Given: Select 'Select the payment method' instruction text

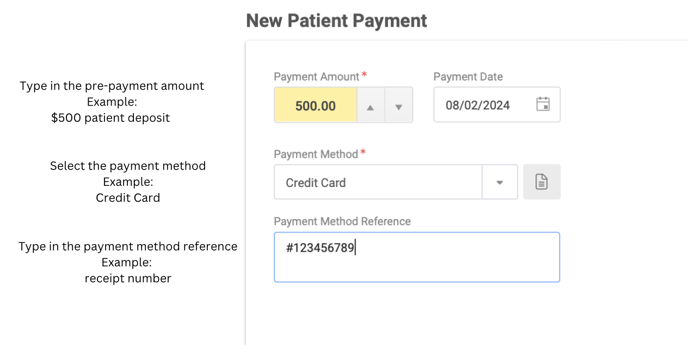Looking at the screenshot, I should 128,166.
